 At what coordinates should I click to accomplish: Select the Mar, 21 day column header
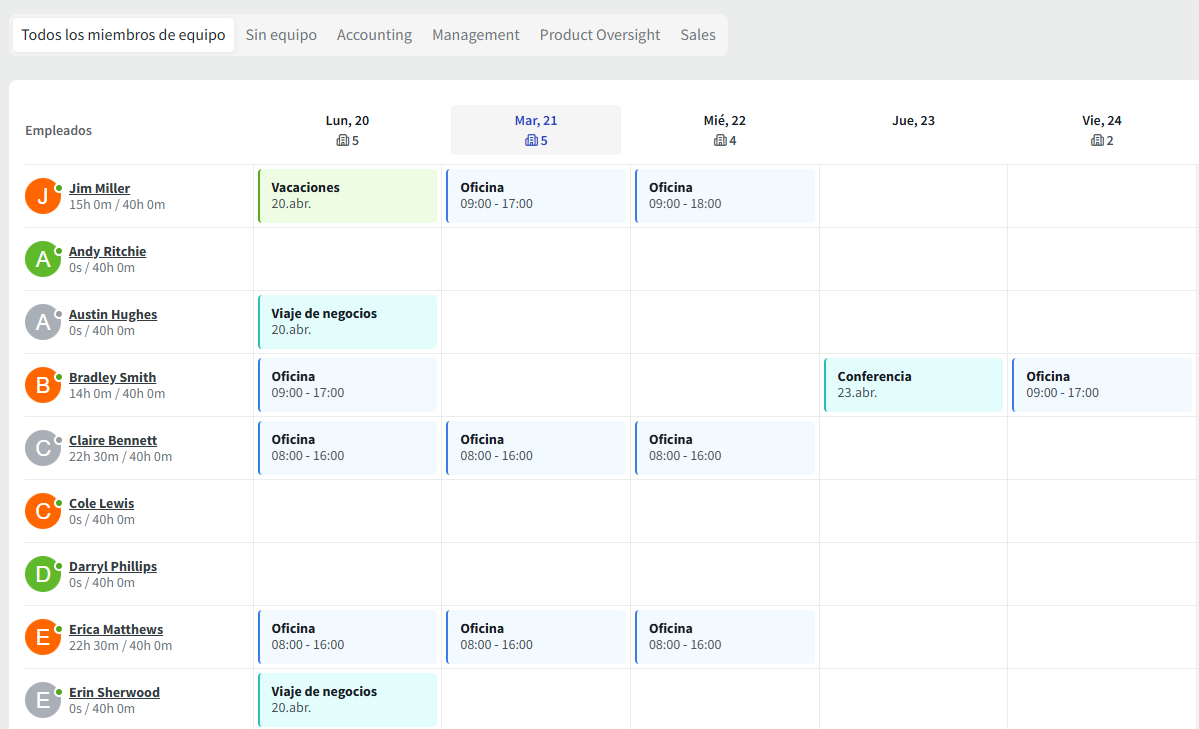pos(536,130)
